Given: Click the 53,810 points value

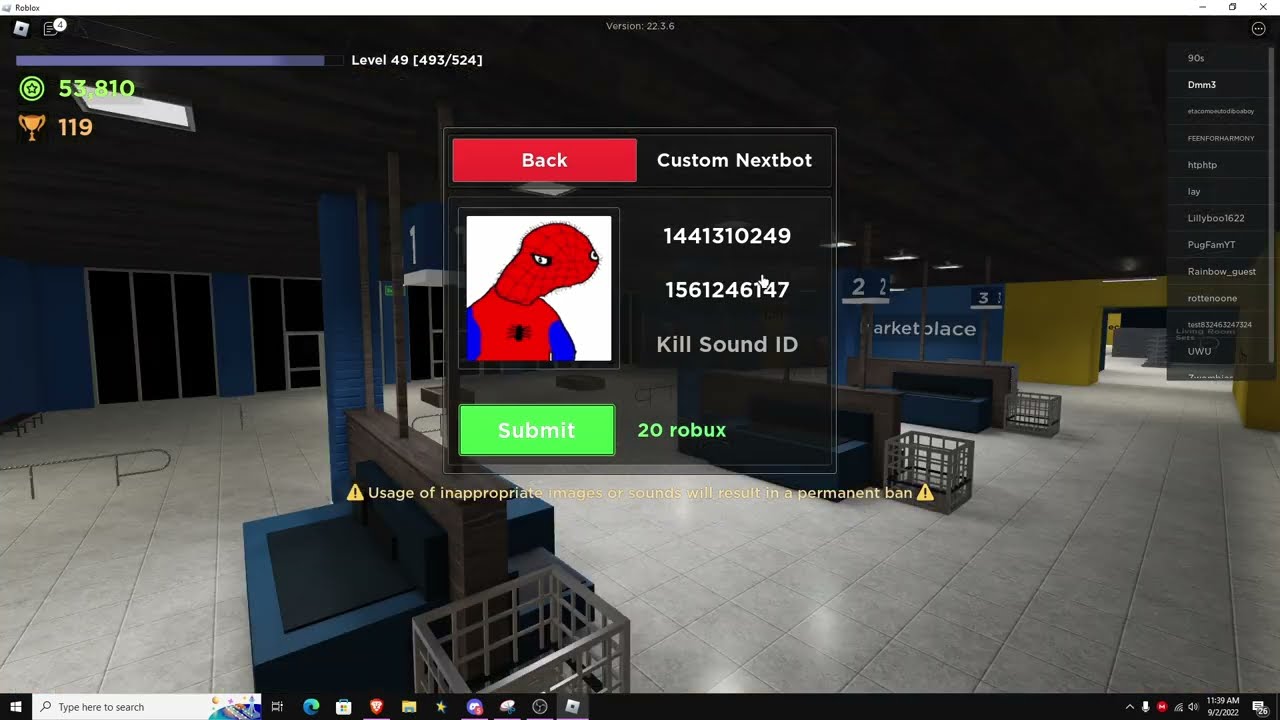Looking at the screenshot, I should [96, 89].
